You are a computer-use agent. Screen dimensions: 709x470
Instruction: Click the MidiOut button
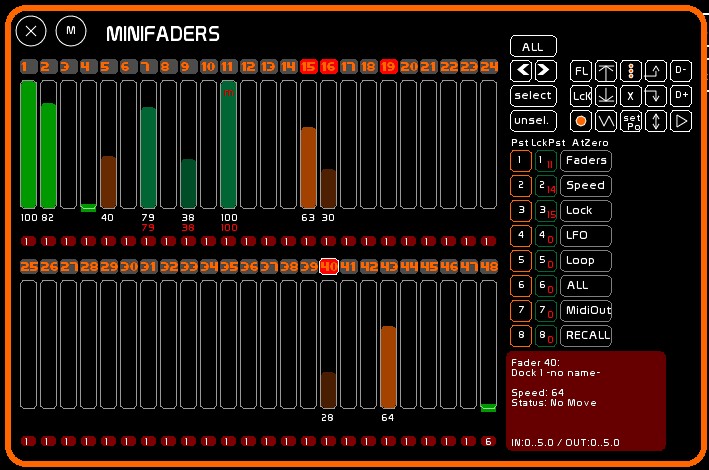[586, 311]
